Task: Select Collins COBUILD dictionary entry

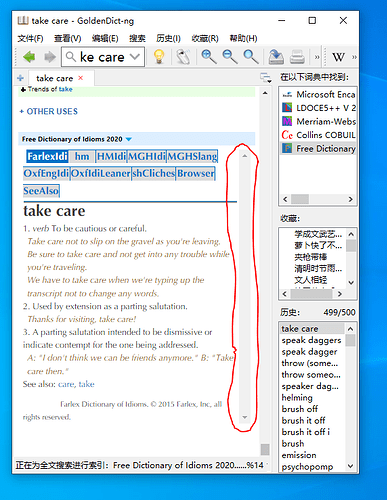Action: pyautogui.click(x=318, y=135)
